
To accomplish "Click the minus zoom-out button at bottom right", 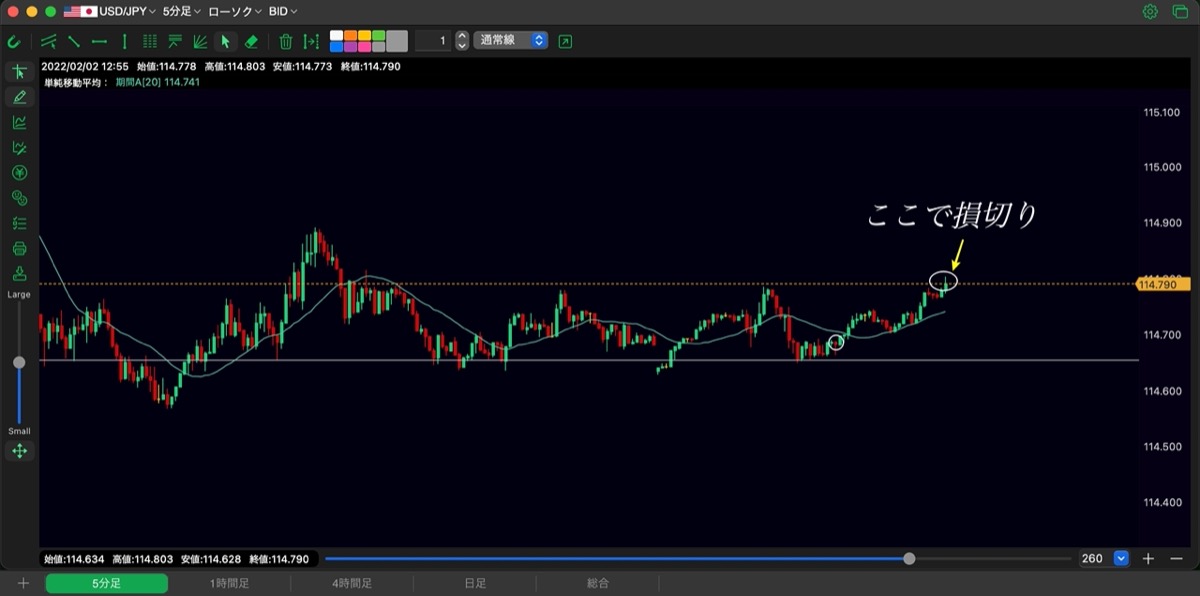I will [x=1176, y=558].
